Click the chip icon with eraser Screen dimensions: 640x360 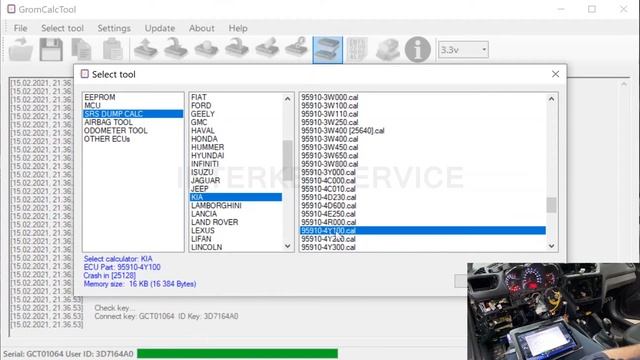[x=267, y=50]
